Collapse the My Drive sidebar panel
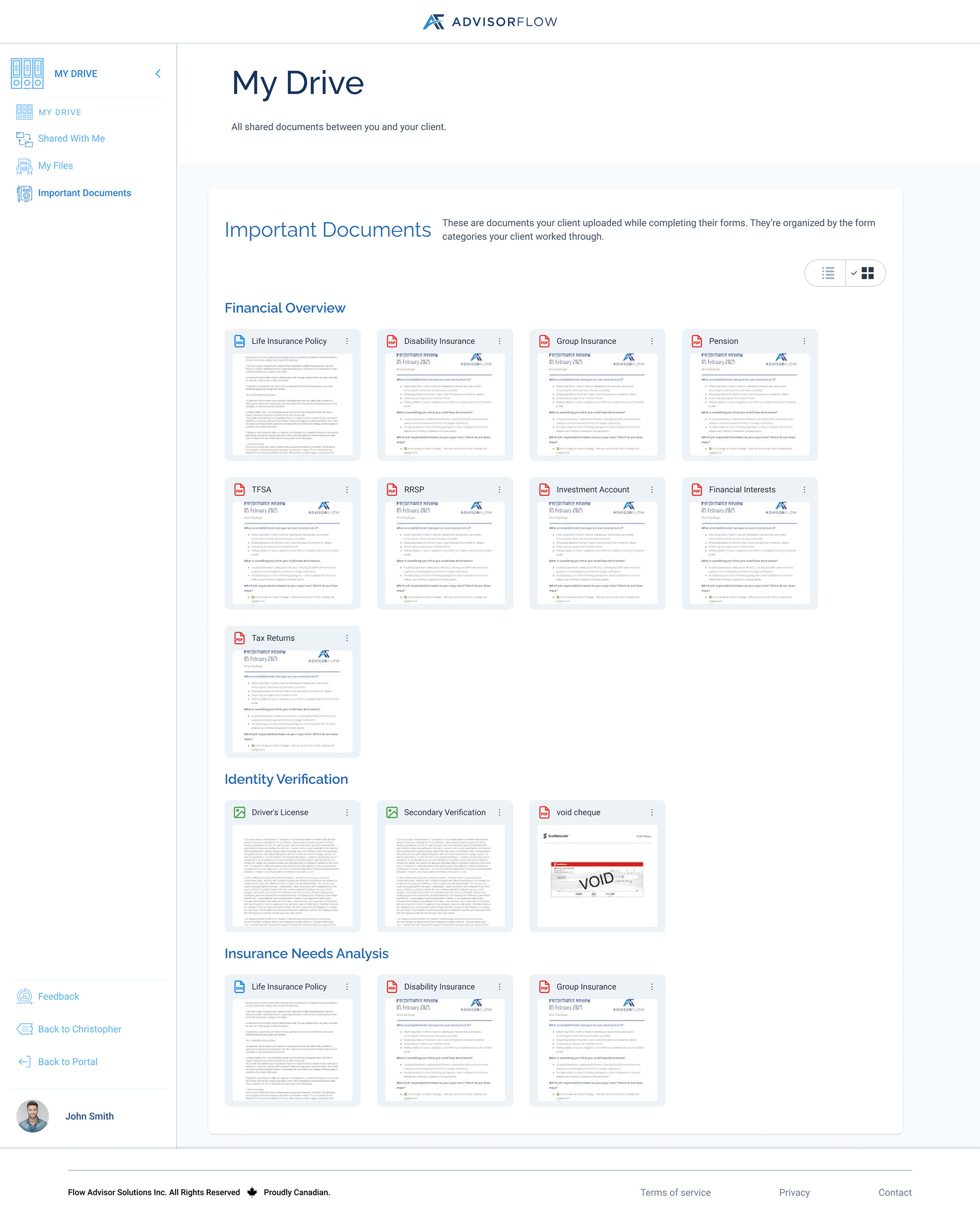980x1221 pixels. [x=157, y=73]
